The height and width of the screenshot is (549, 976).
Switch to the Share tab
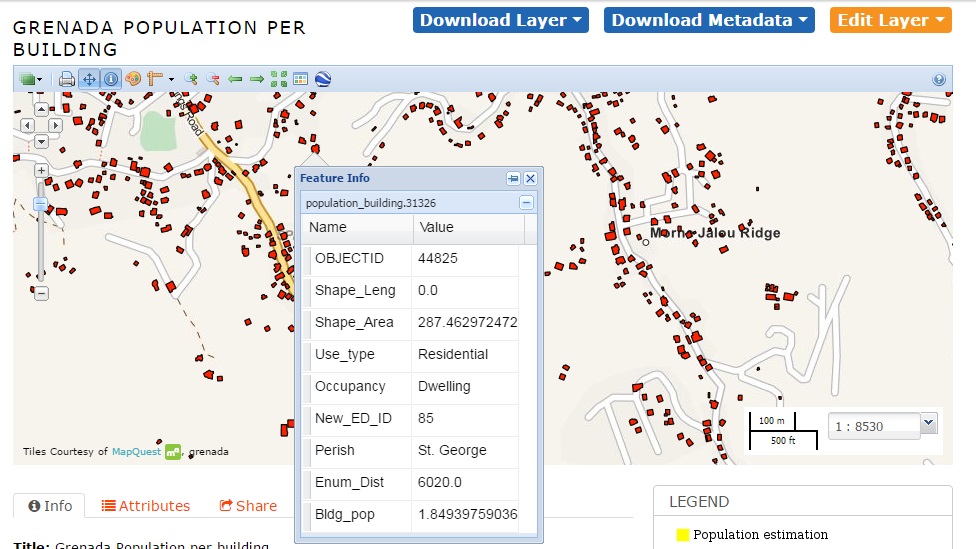pos(248,506)
